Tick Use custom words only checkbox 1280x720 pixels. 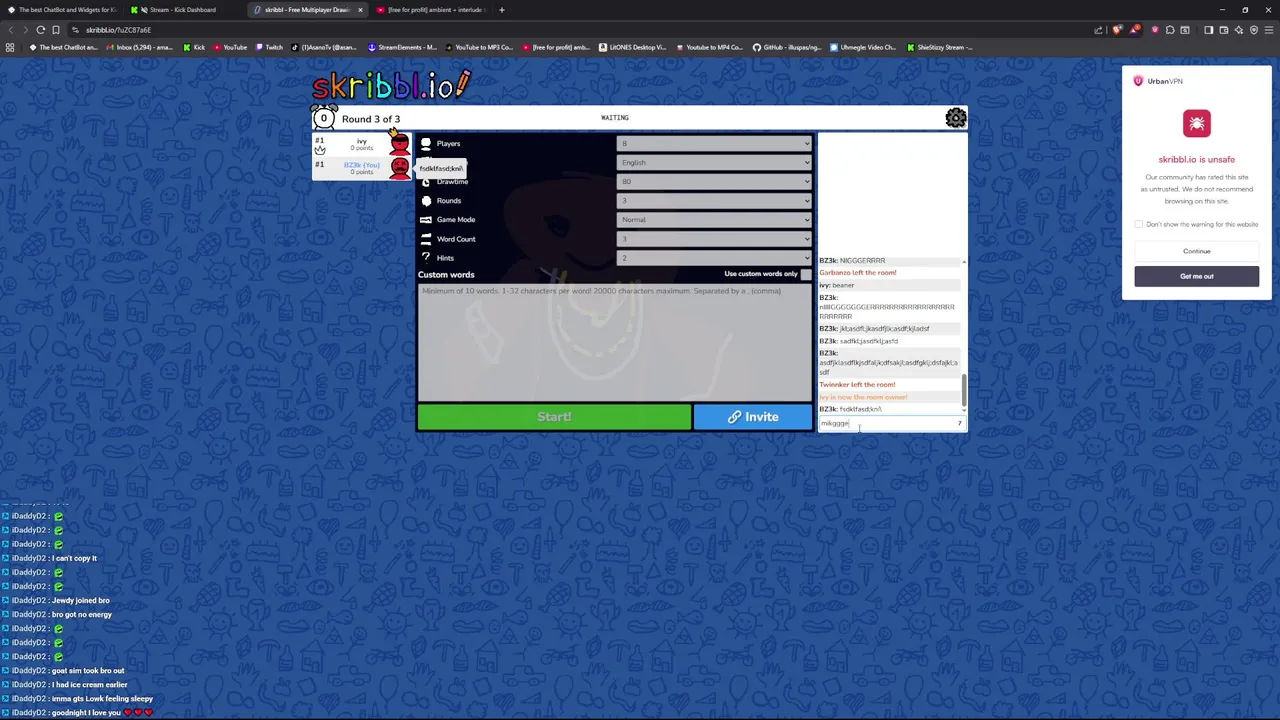(806, 274)
